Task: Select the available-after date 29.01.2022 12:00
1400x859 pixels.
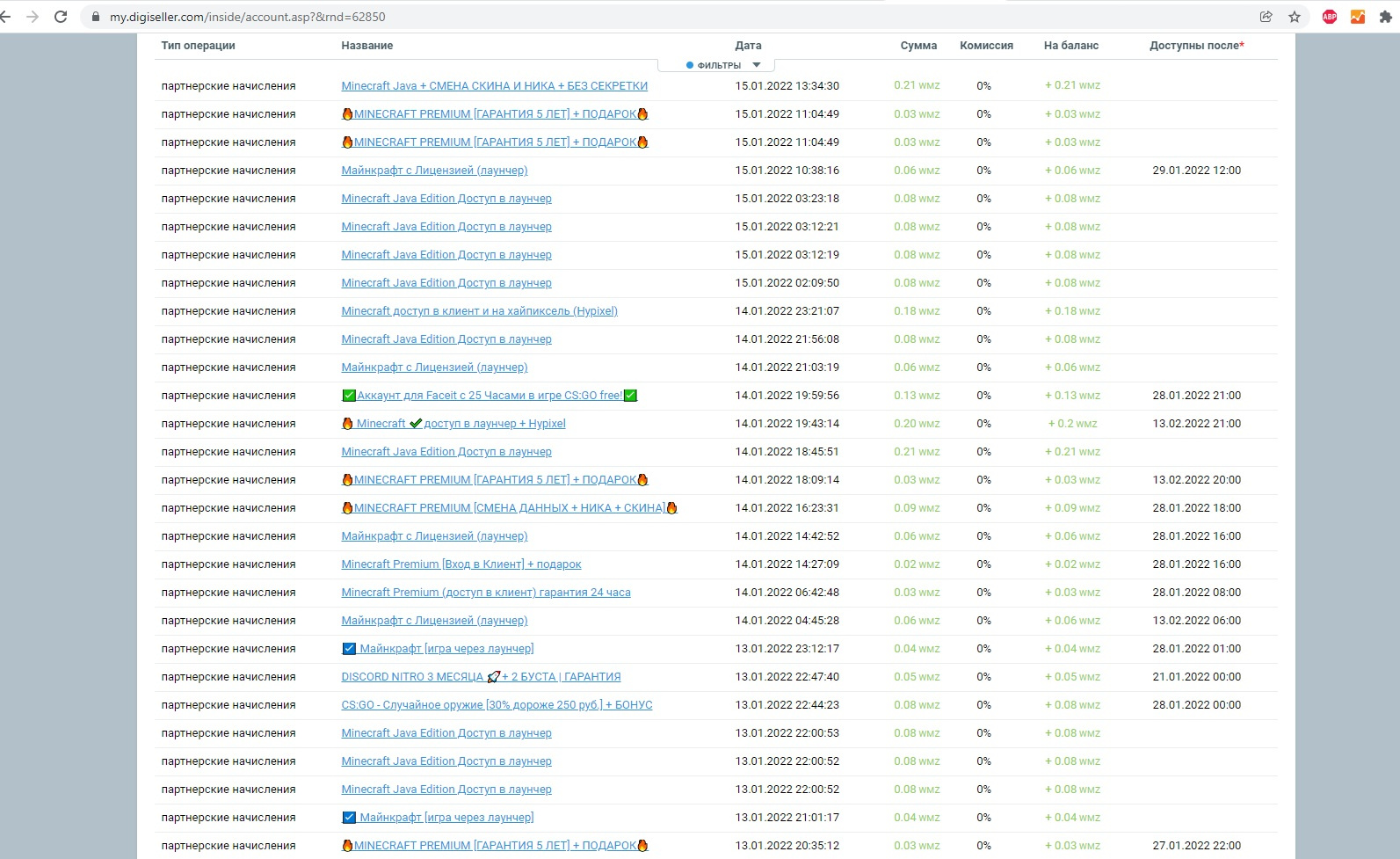Action: point(1197,171)
